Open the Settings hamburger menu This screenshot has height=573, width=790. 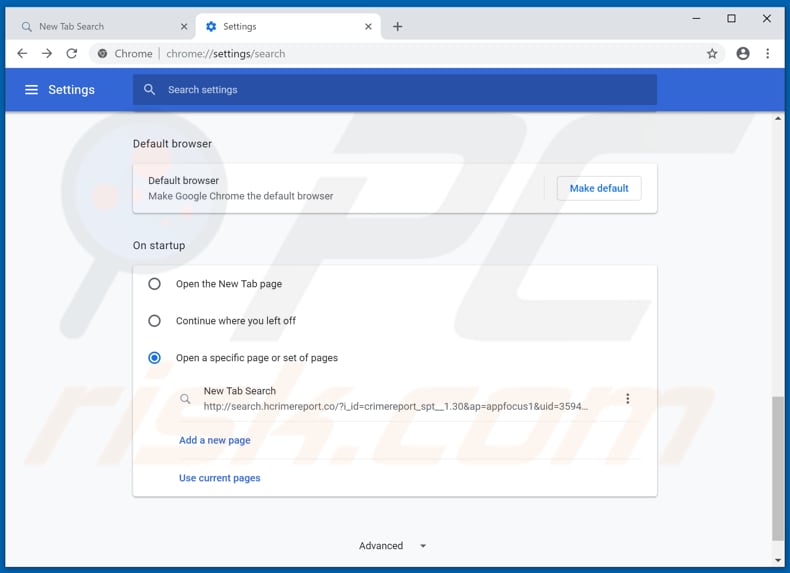coord(31,90)
